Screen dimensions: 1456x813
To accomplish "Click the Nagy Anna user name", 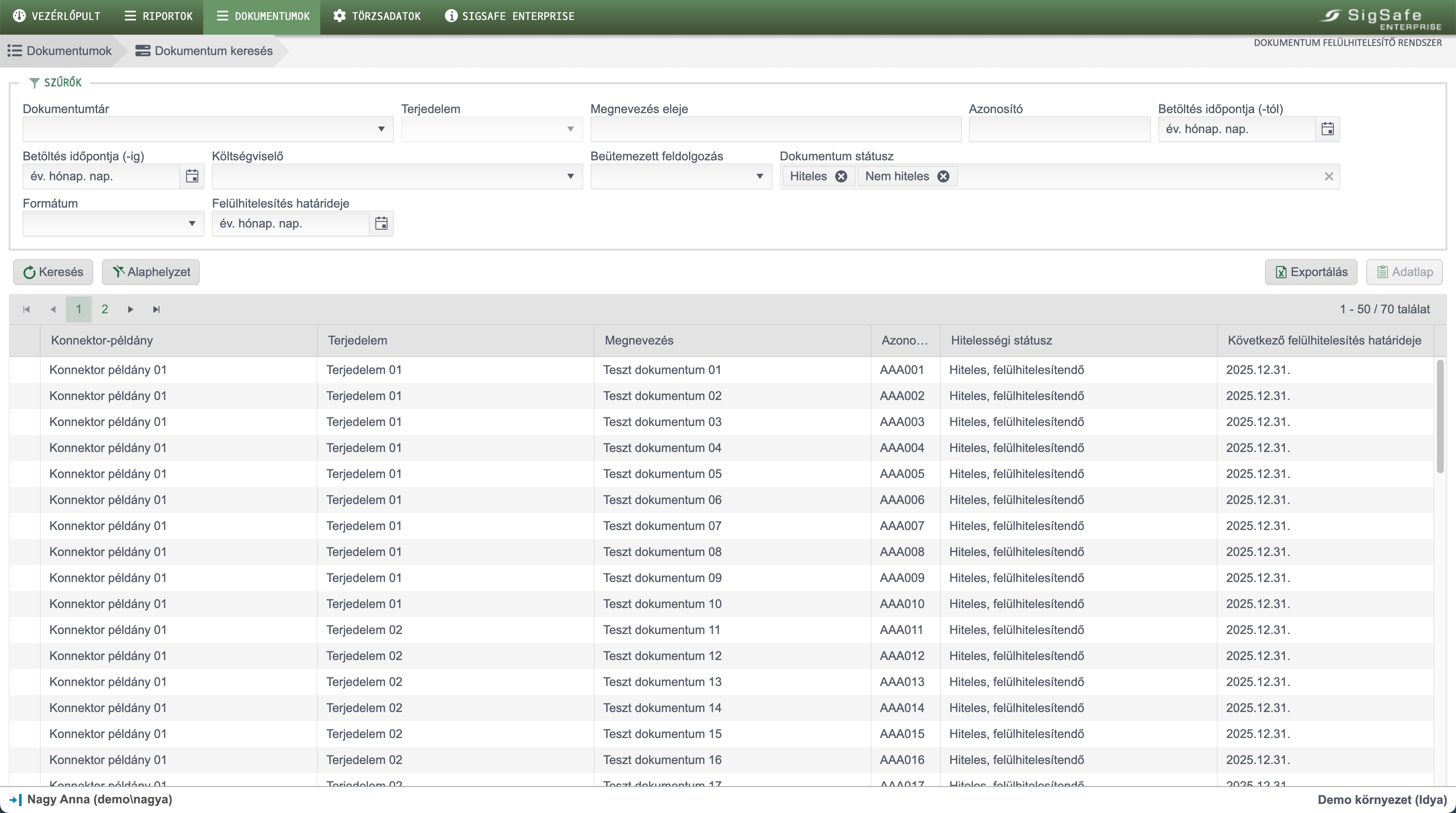I will click(100, 800).
